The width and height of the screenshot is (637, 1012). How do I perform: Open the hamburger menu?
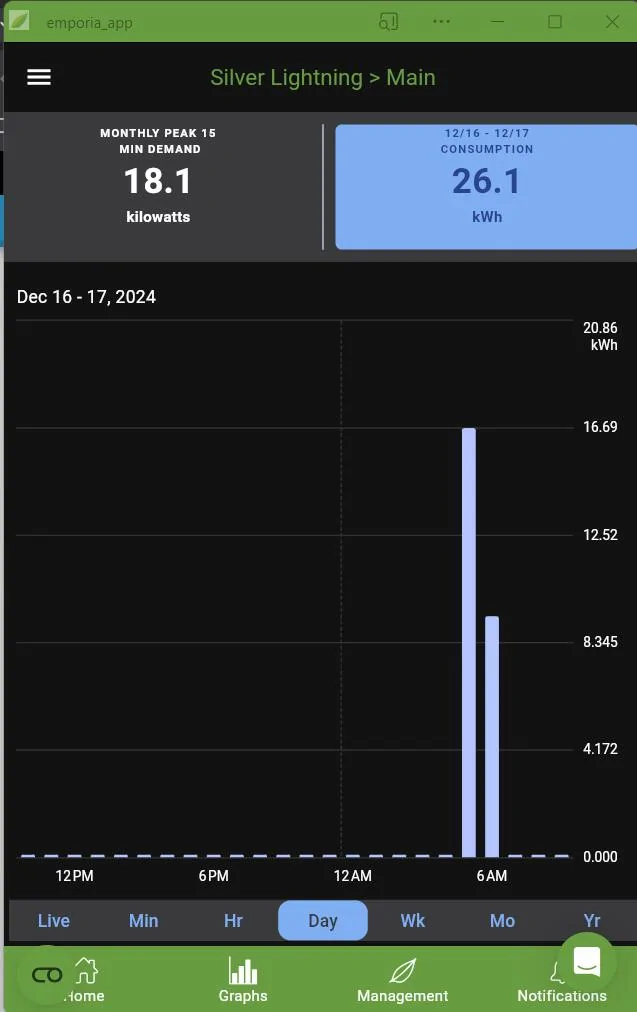click(39, 78)
